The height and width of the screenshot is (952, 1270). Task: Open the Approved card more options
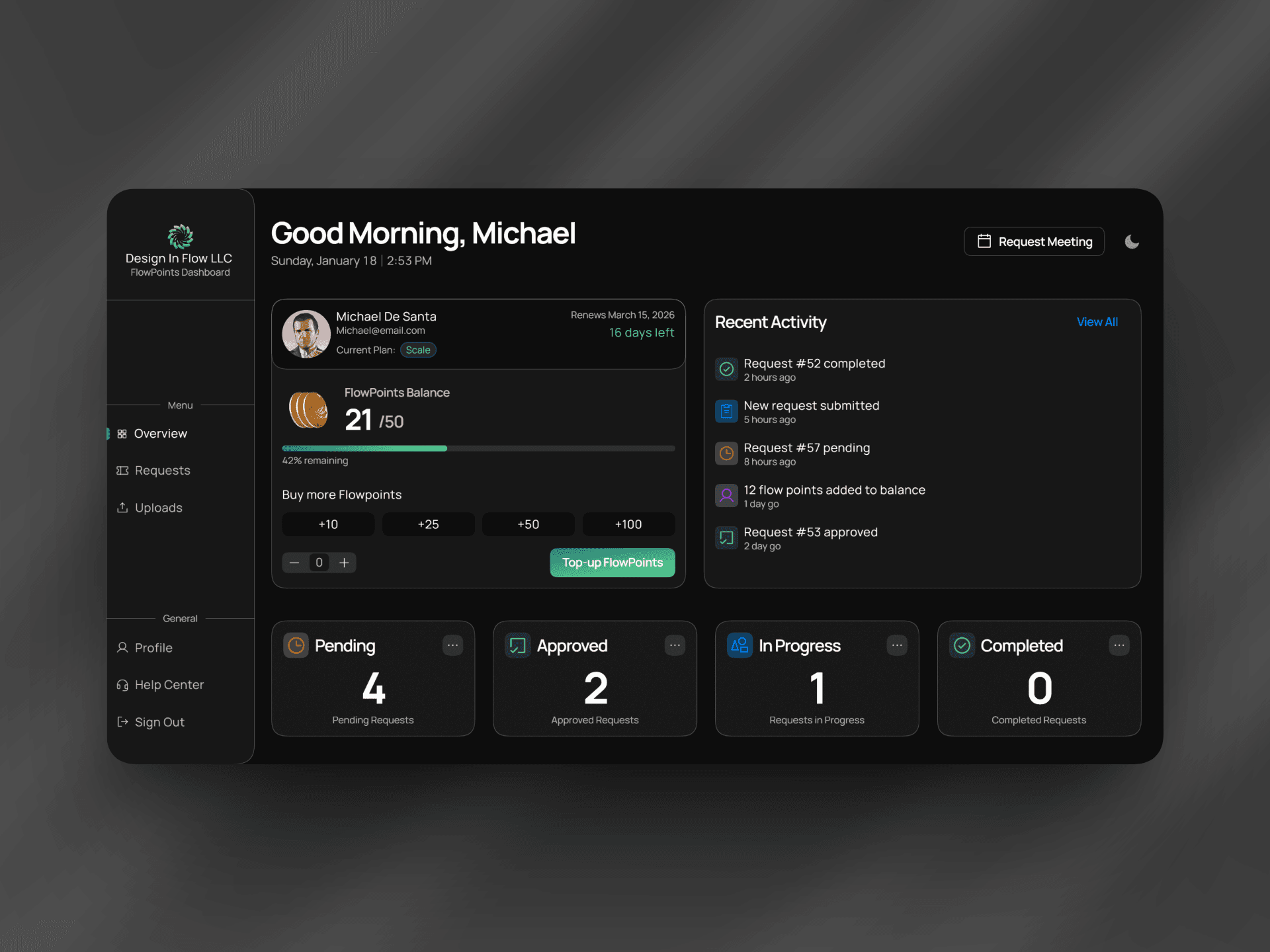pos(675,645)
